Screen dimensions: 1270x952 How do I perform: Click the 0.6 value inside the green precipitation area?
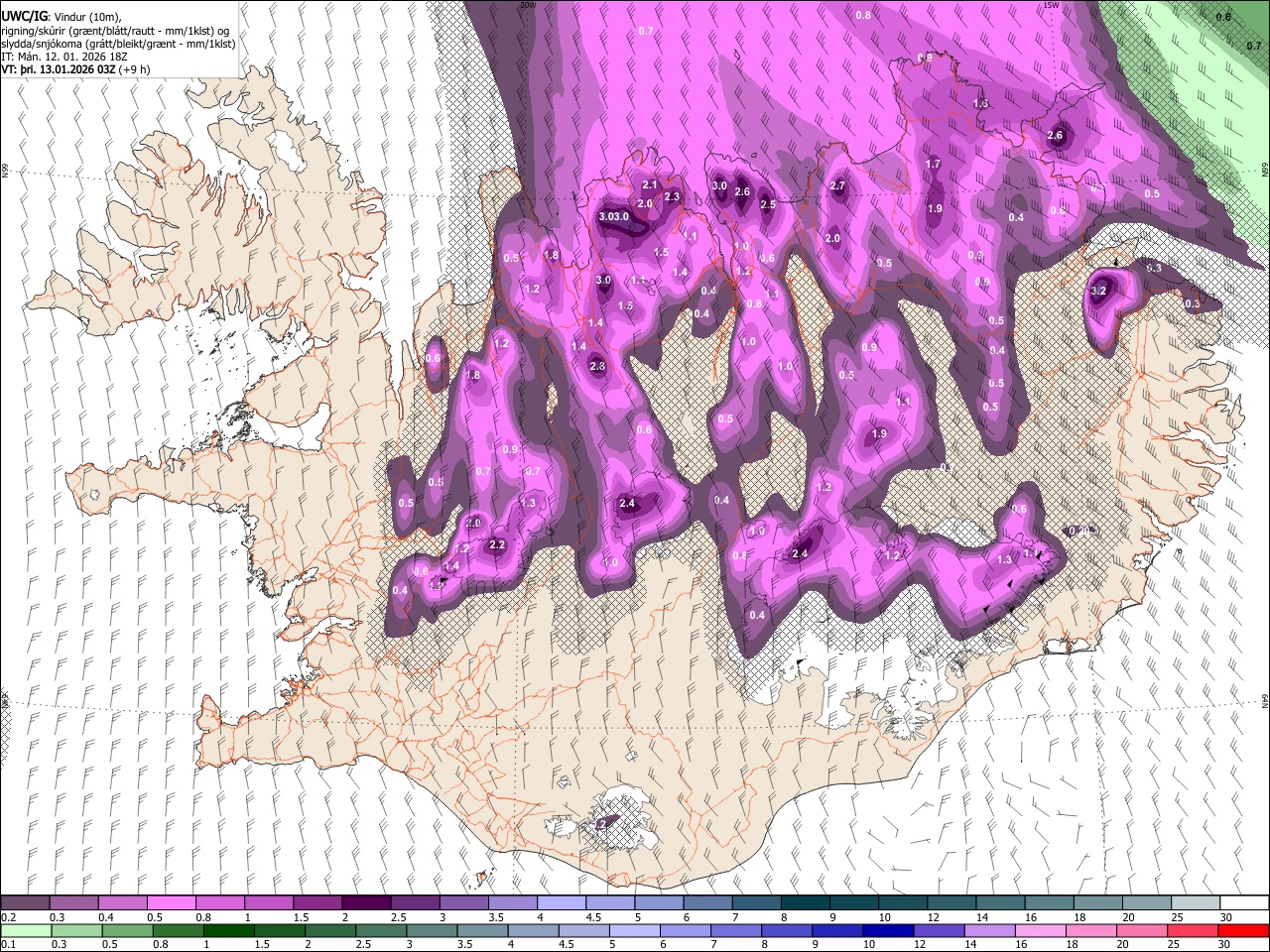(x=1223, y=17)
